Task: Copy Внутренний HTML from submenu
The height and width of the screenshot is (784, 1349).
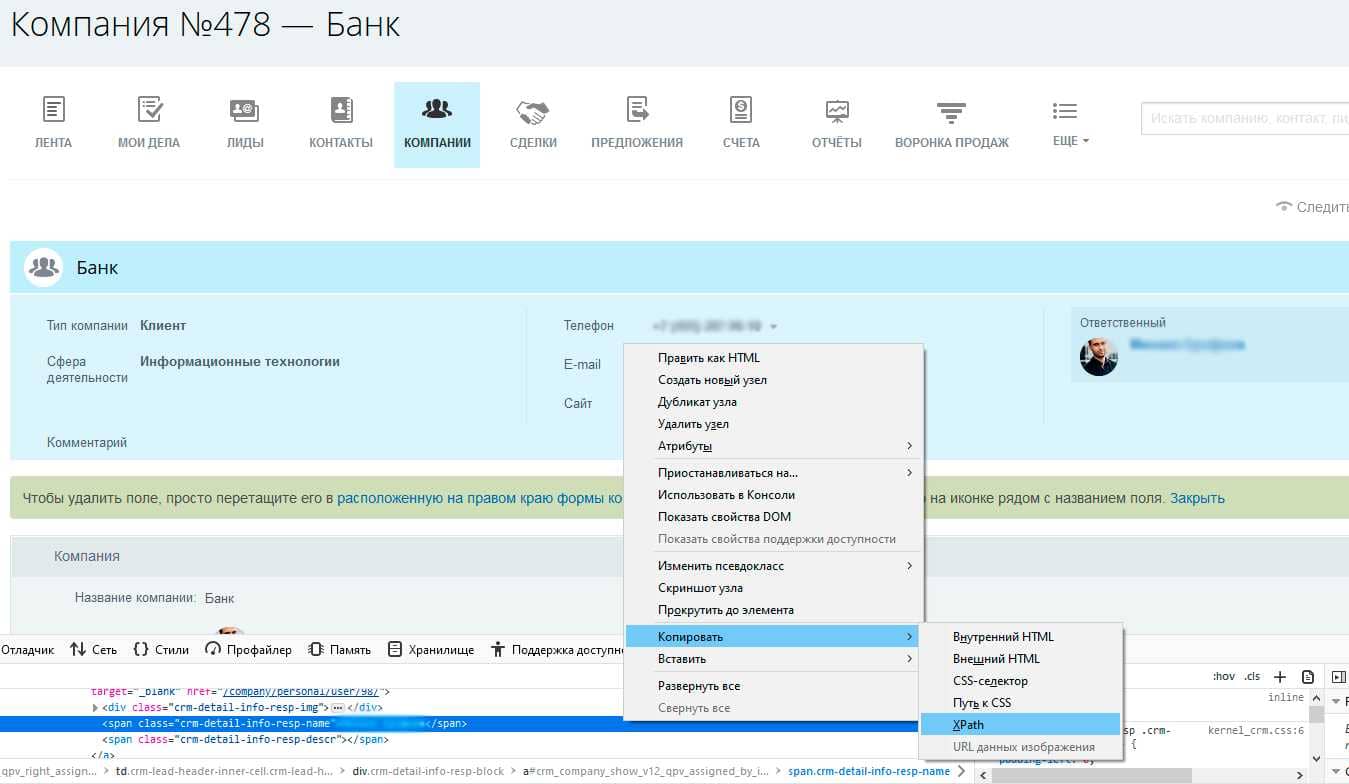Action: [1020, 637]
